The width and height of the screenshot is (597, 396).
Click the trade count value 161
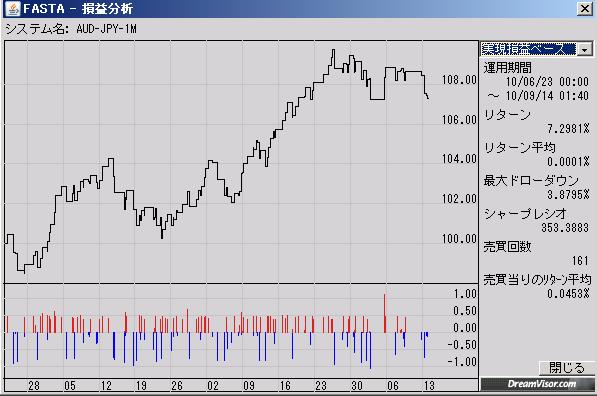580,261
